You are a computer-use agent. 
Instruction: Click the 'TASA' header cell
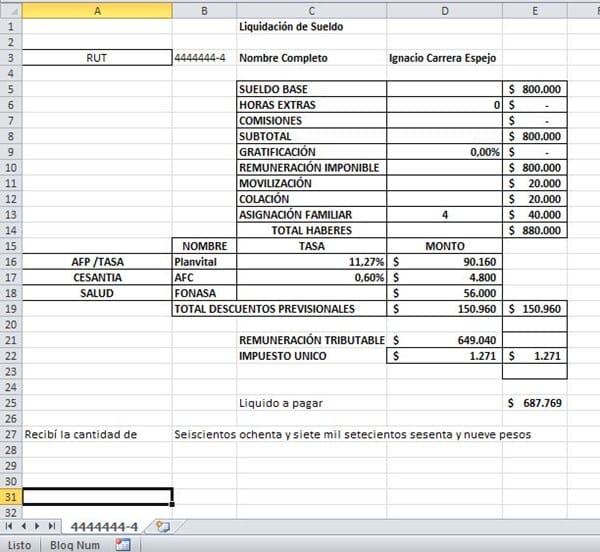311,246
